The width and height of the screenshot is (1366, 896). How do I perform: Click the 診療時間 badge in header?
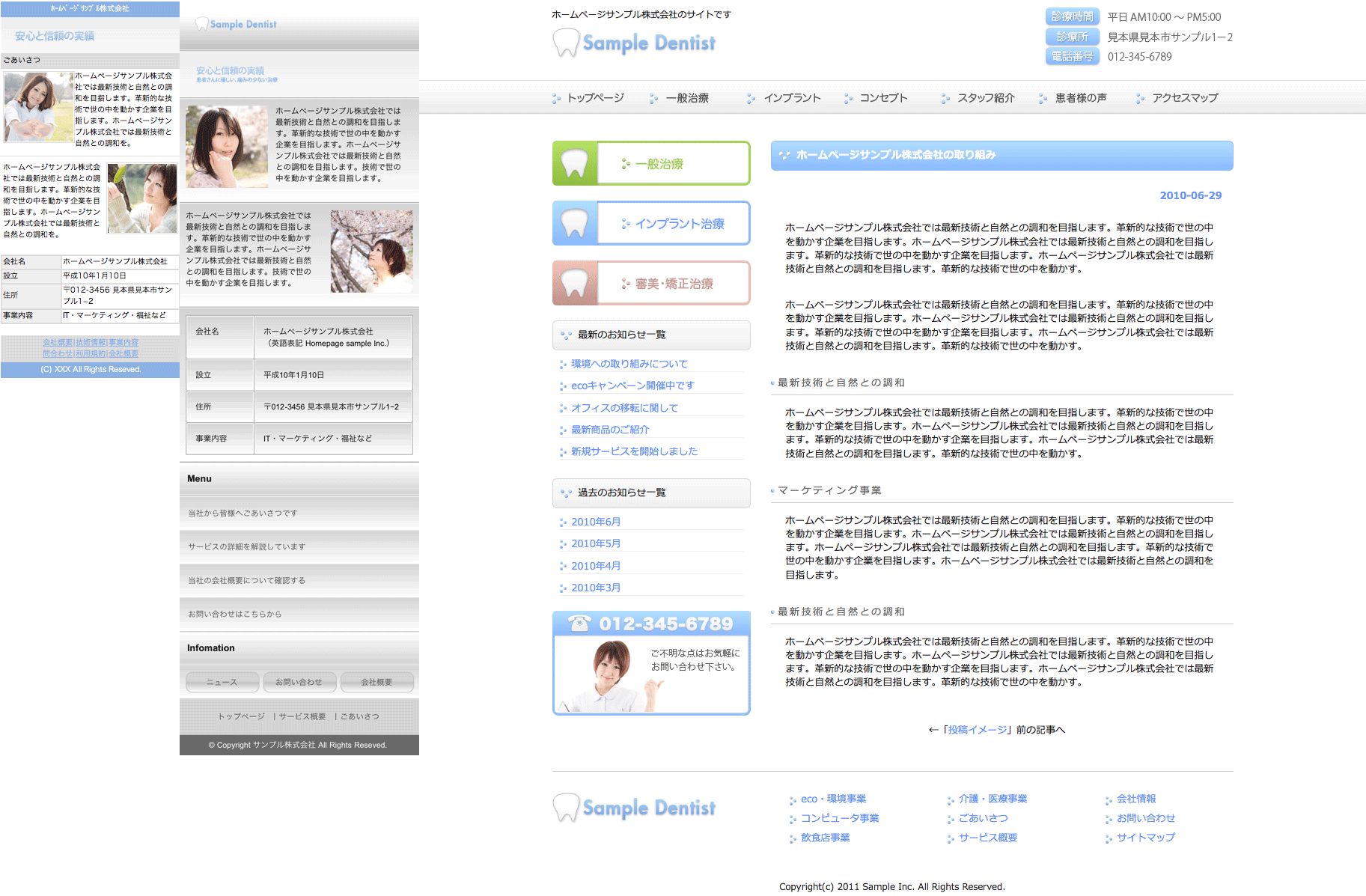click(1072, 16)
